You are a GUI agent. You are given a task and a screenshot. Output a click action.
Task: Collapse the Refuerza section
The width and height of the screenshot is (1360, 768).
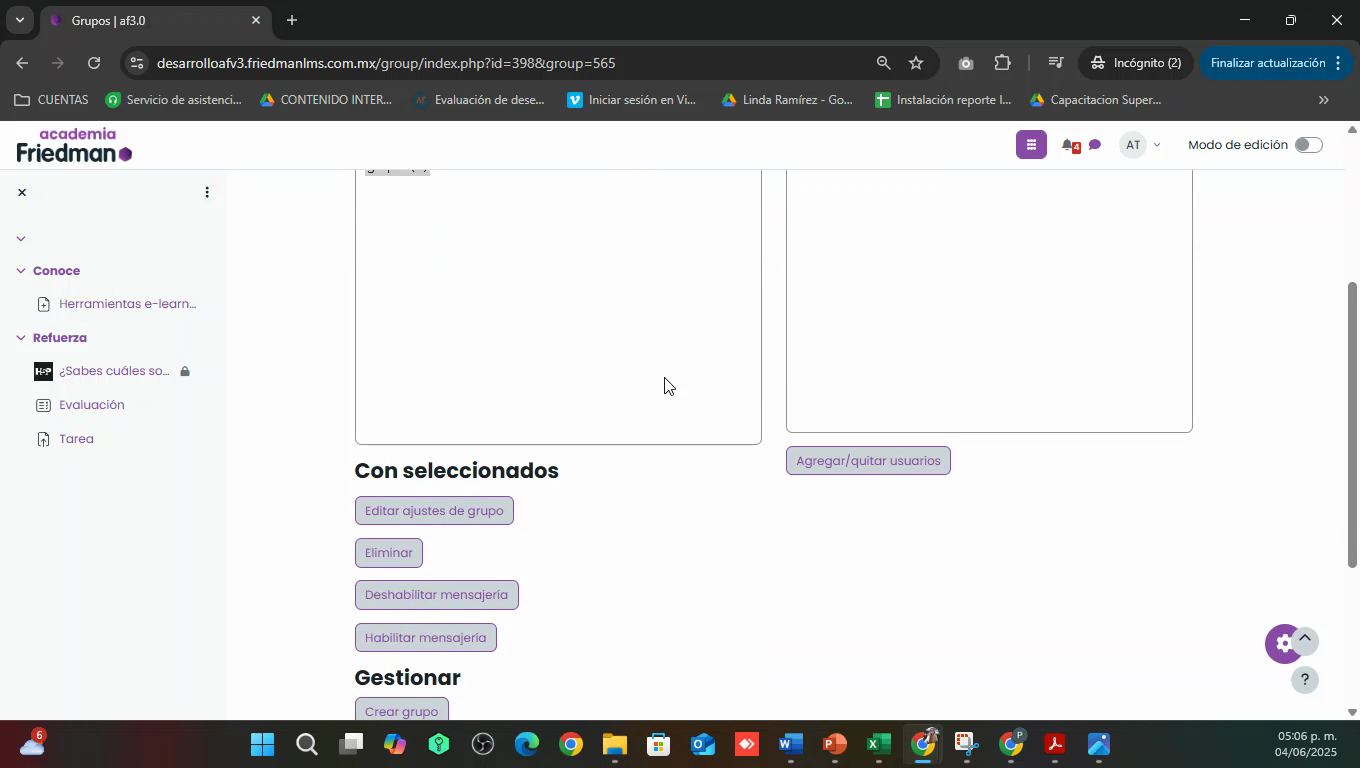coord(21,338)
